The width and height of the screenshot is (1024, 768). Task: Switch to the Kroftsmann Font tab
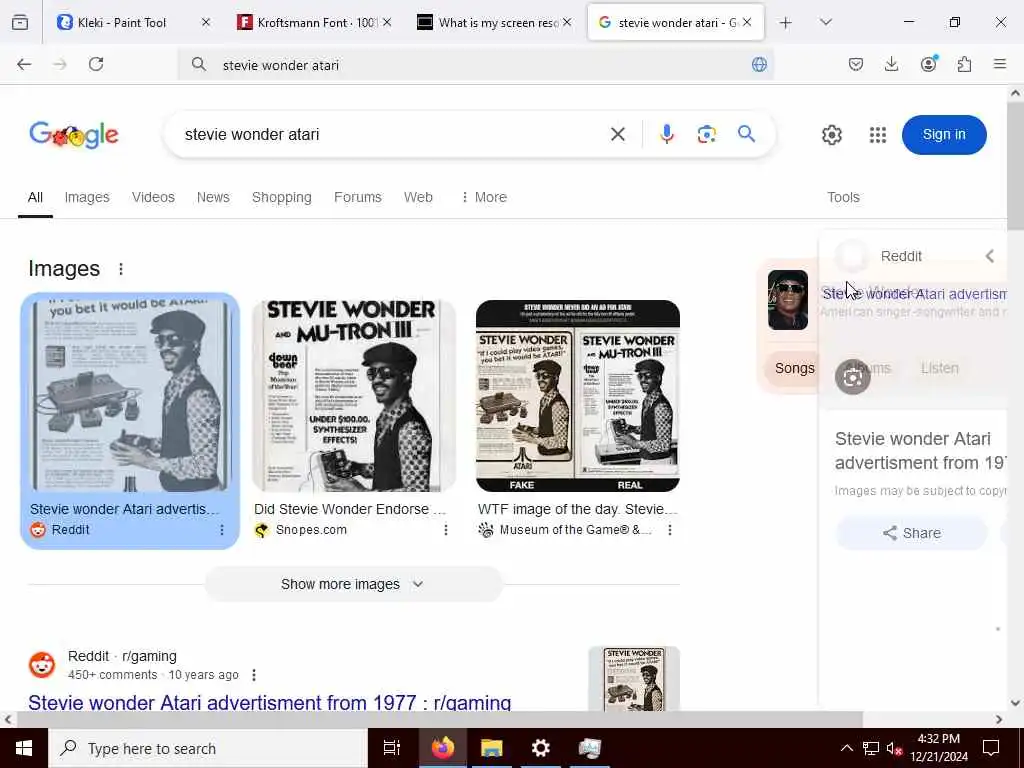(315, 23)
